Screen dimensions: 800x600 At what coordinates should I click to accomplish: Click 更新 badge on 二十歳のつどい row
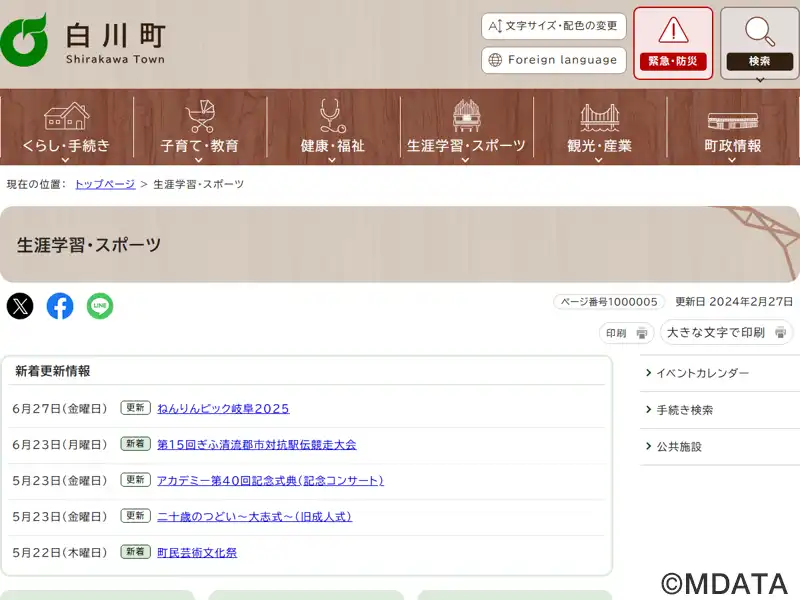coord(135,516)
